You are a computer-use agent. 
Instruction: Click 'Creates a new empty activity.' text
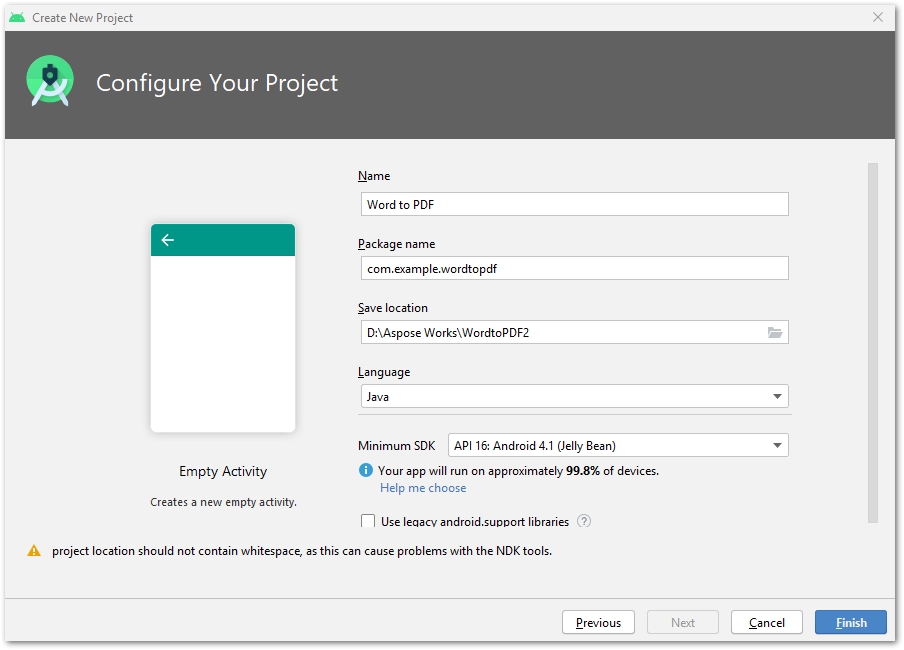point(223,502)
